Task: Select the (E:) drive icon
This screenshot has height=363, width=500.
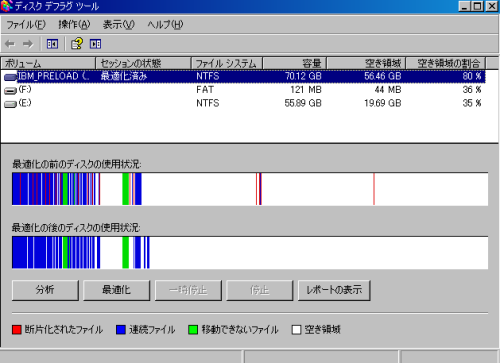Action: click(x=10, y=104)
